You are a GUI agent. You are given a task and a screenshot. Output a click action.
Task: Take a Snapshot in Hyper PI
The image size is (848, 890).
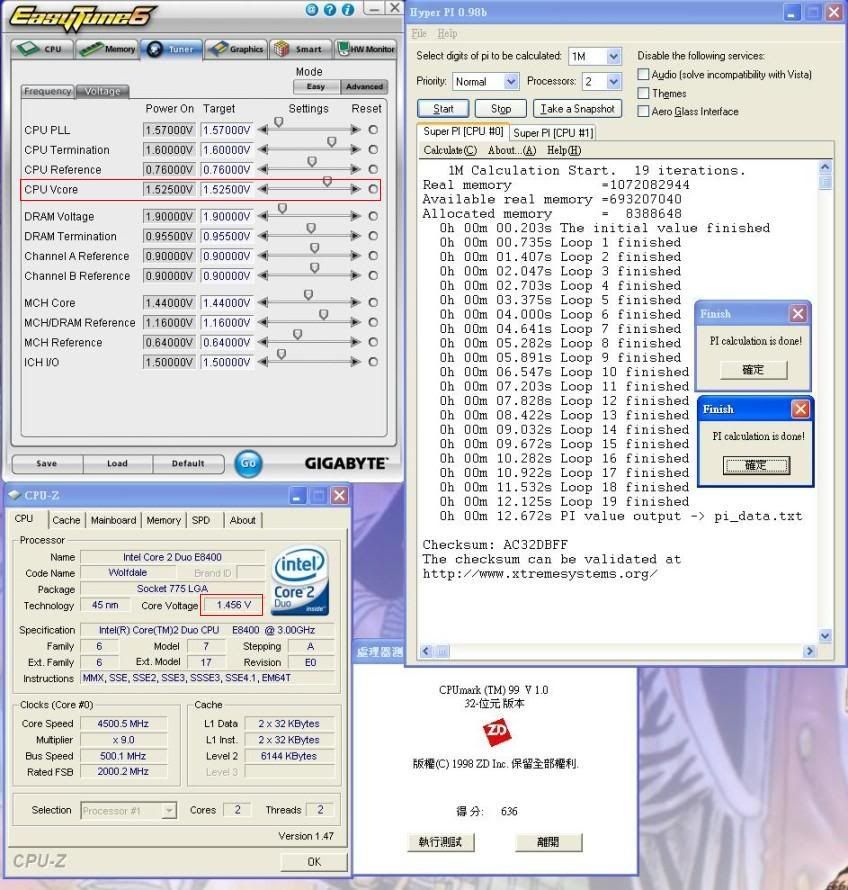coord(577,108)
